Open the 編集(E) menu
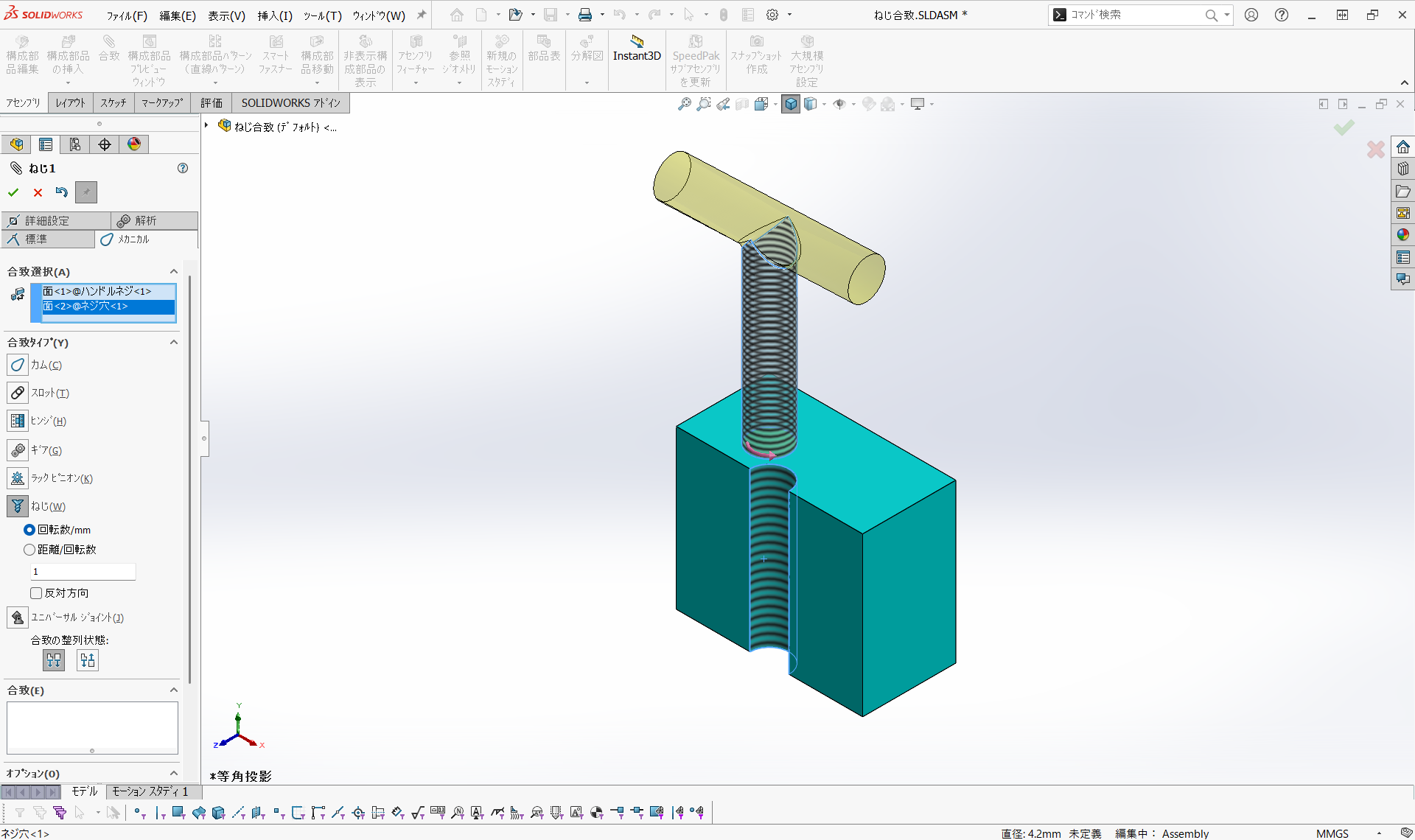 178,15
